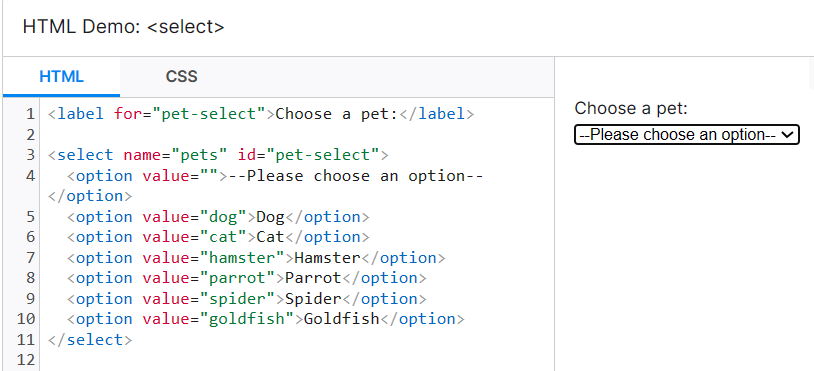Place cursor on line number 1

(x=30, y=114)
